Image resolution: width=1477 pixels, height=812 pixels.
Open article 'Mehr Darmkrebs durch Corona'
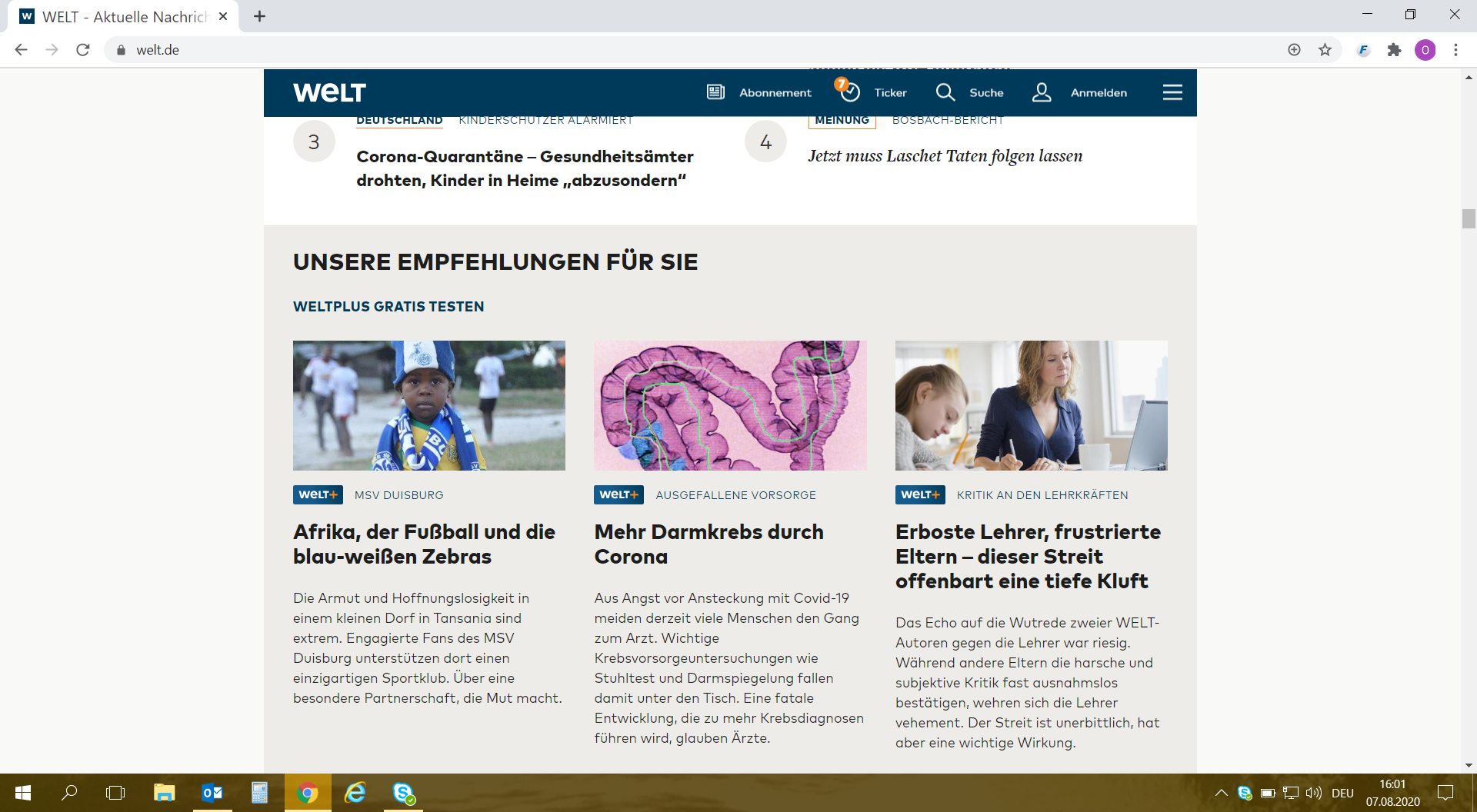pos(708,544)
